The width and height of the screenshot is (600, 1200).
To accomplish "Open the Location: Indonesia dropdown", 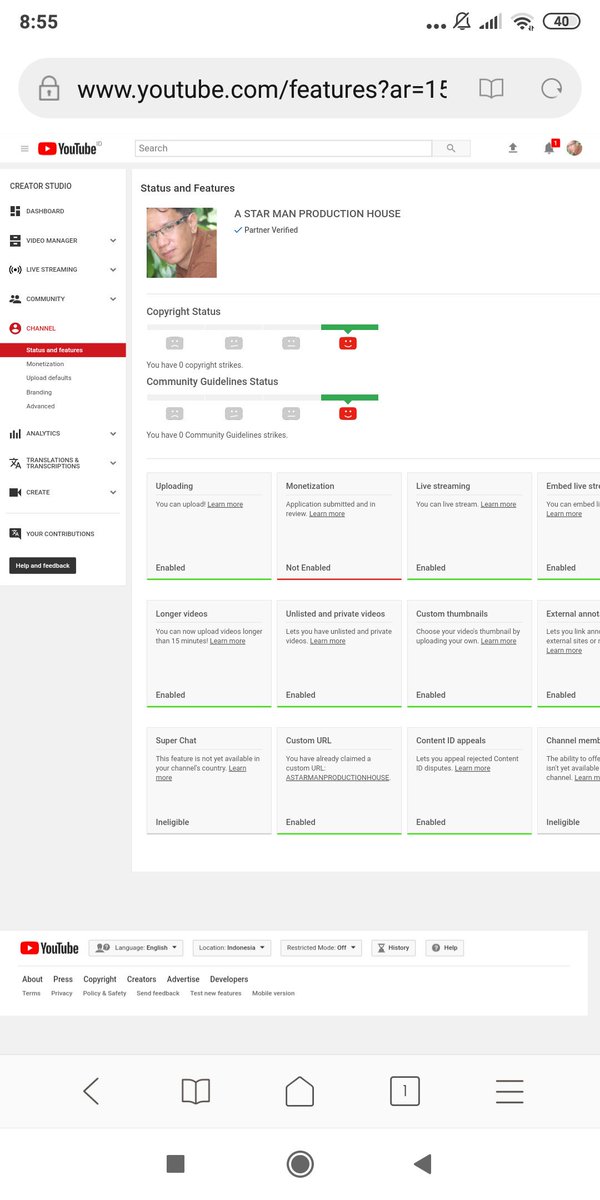I will coord(233,947).
